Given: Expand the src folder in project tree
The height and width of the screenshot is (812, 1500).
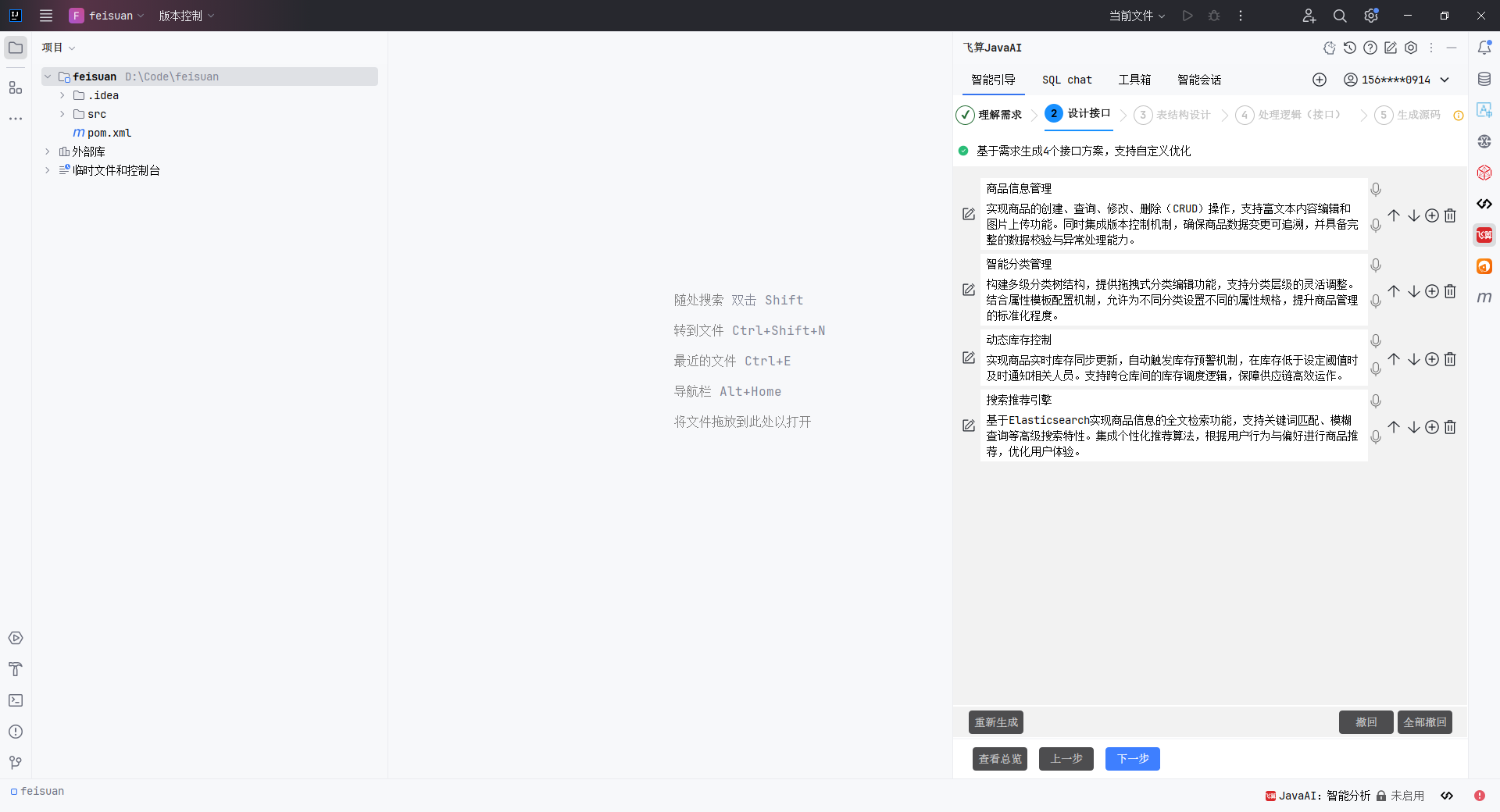Looking at the screenshot, I should tap(62, 114).
